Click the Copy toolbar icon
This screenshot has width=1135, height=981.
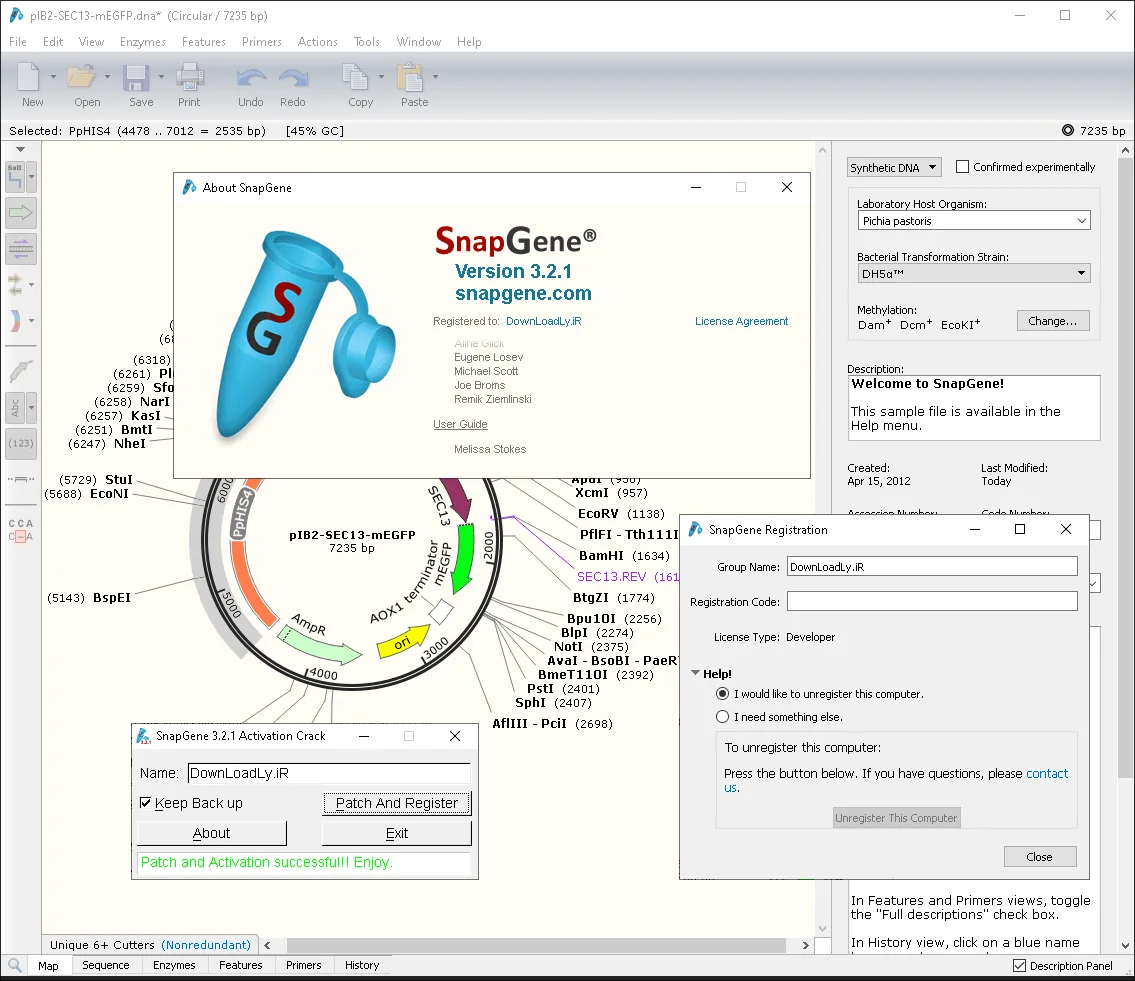[x=356, y=77]
